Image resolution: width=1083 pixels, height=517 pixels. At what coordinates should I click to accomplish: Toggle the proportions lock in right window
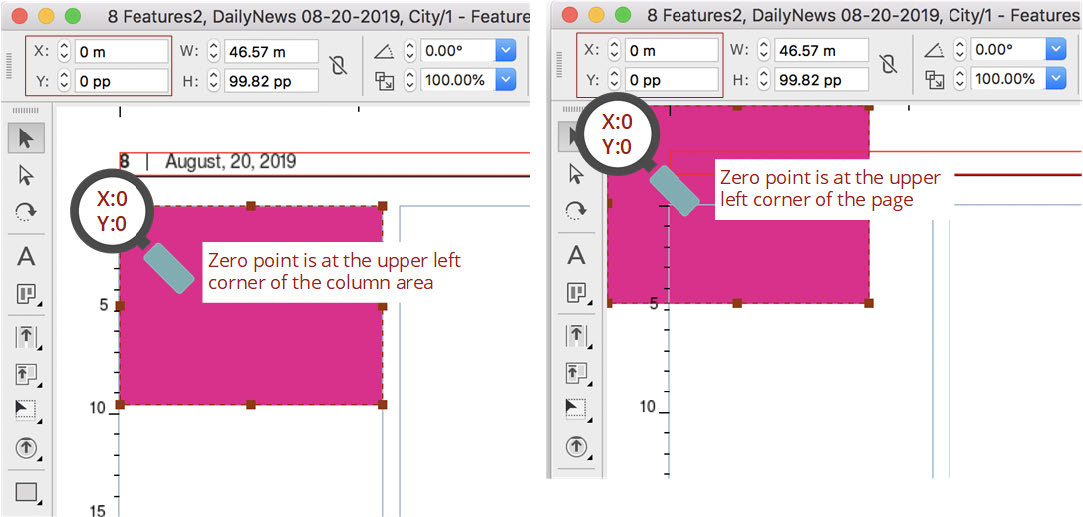(887, 65)
